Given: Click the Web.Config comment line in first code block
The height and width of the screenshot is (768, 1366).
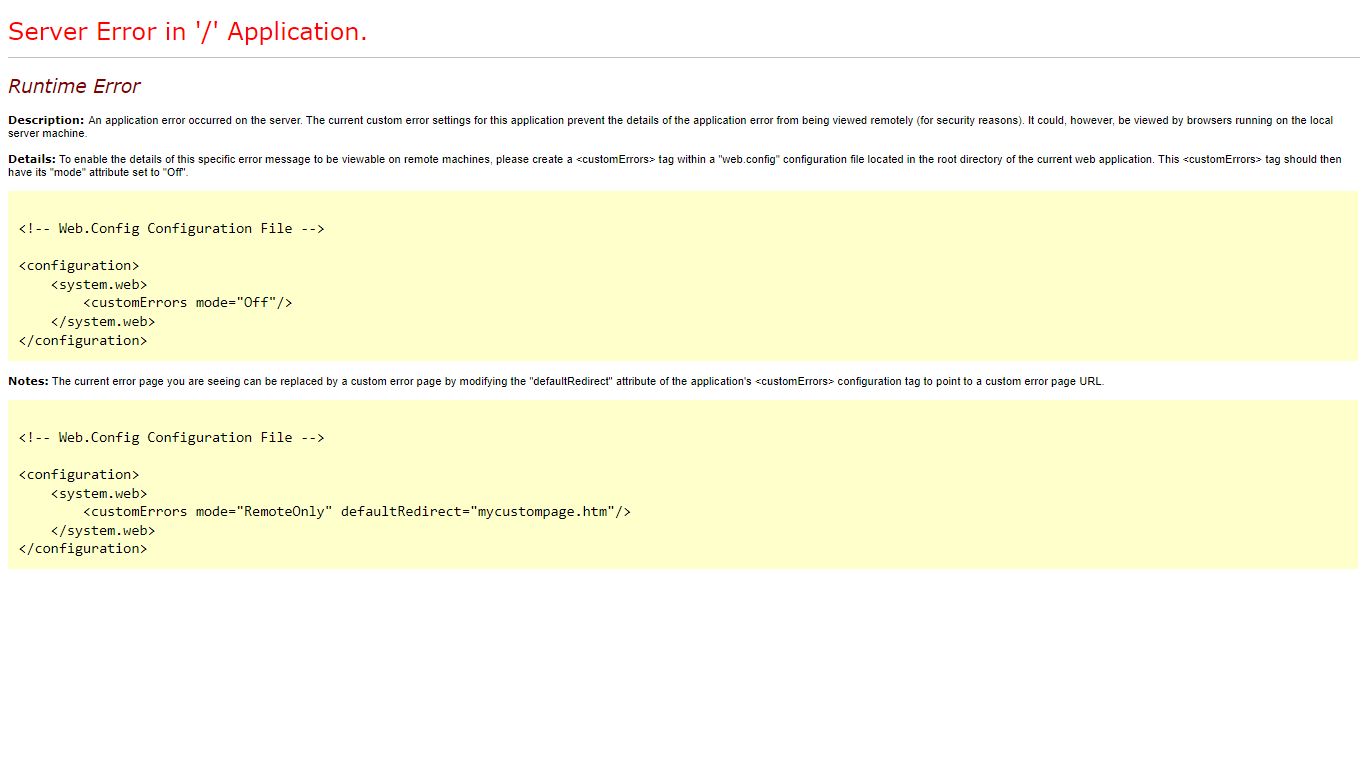Looking at the screenshot, I should [171, 228].
